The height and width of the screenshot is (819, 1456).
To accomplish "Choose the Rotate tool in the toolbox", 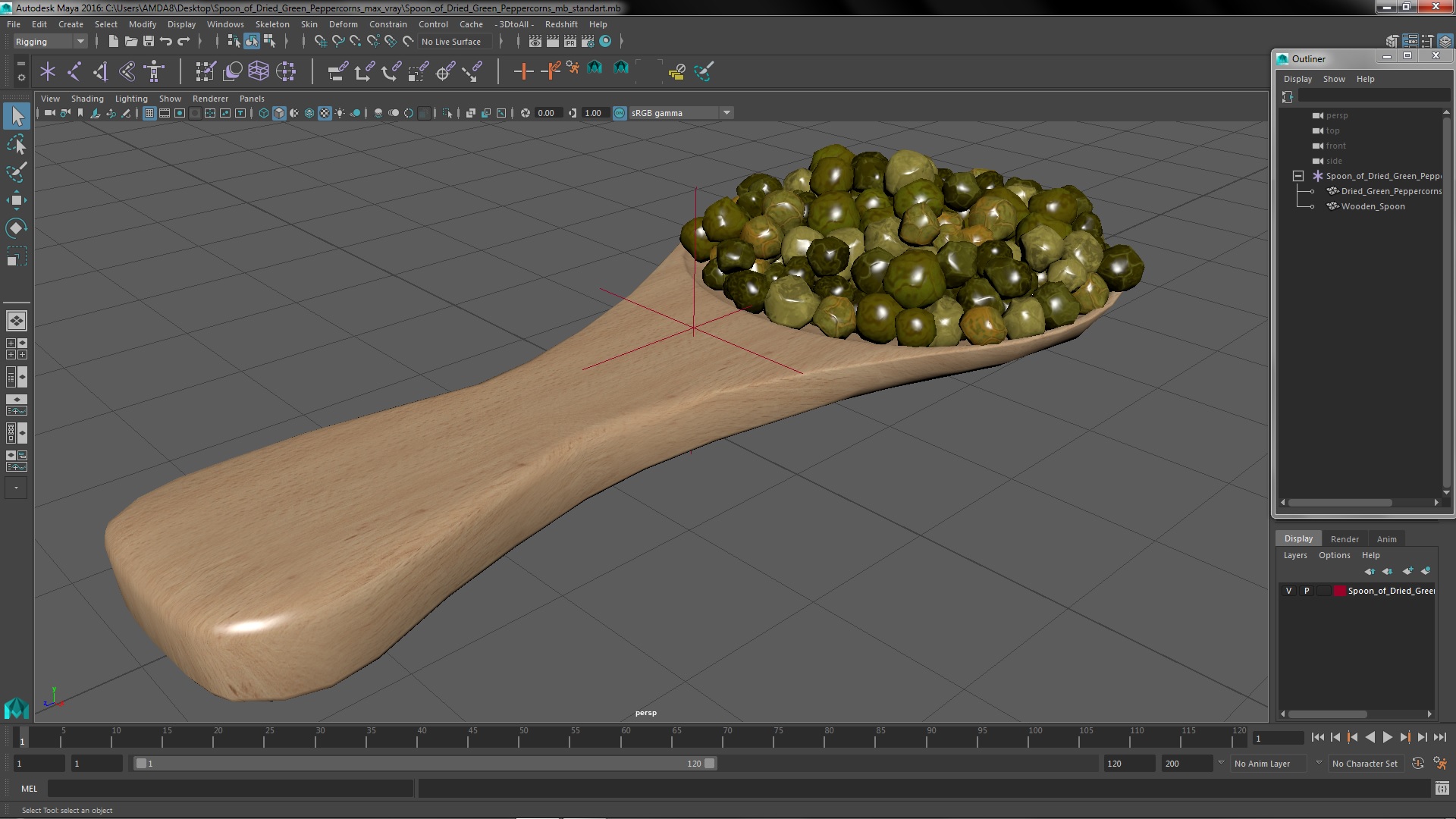I will coord(17,228).
